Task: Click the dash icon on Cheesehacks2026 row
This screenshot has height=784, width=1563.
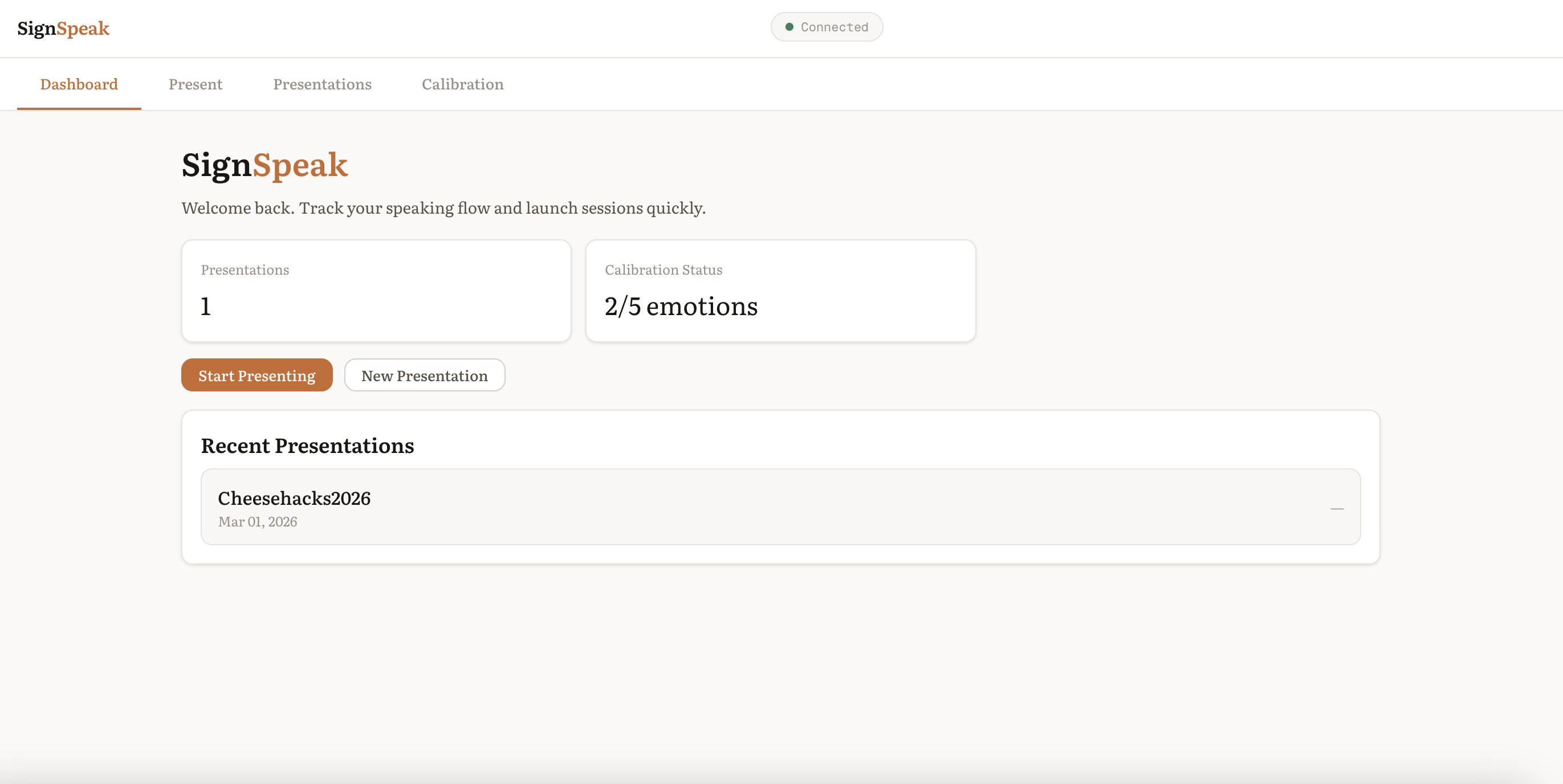Action: (1337, 508)
